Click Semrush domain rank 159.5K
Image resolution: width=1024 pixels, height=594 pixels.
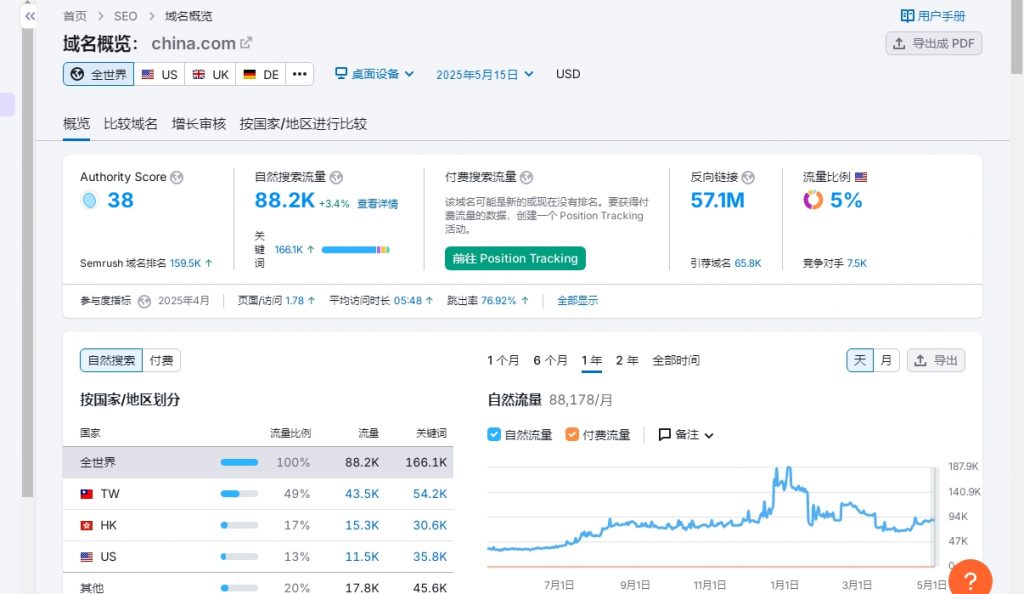pos(185,263)
